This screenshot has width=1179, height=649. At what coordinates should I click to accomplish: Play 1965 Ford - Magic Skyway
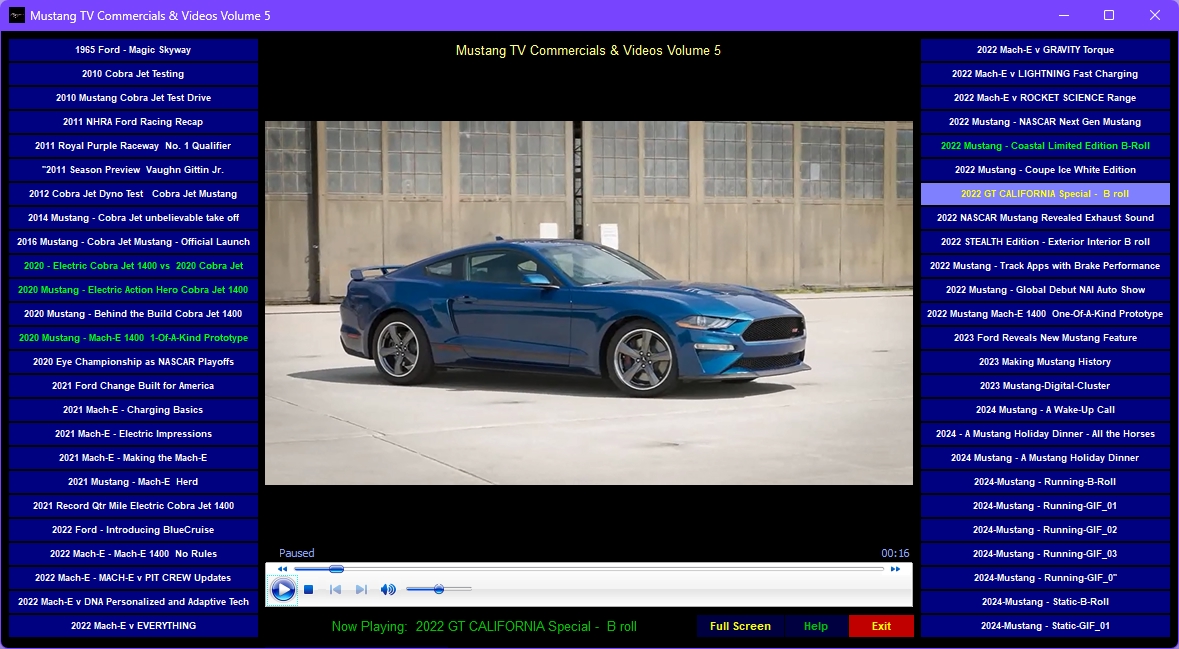133,50
